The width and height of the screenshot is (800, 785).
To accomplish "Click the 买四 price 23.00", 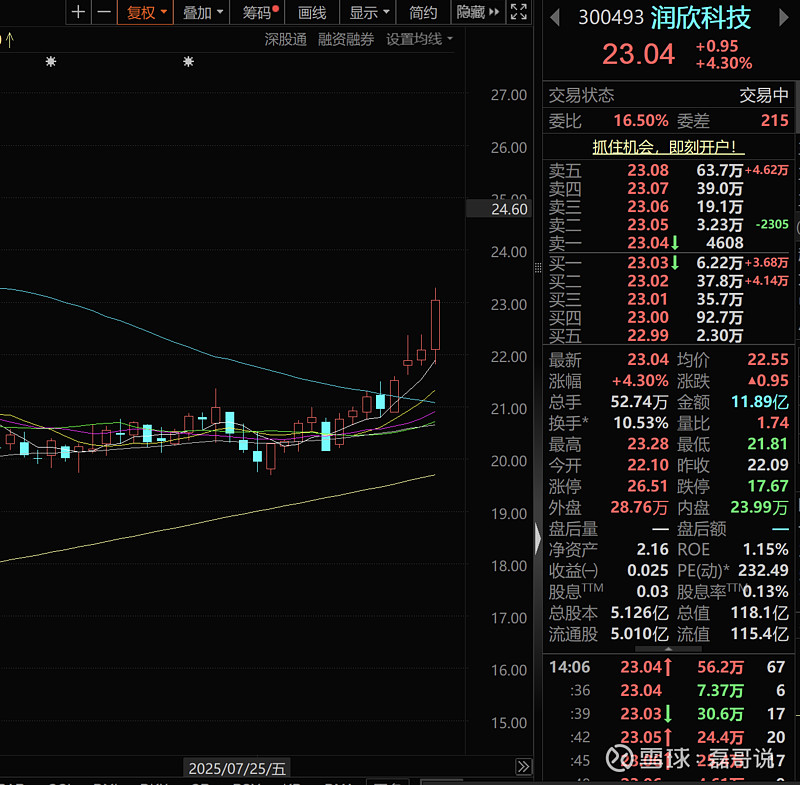I will [x=647, y=317].
